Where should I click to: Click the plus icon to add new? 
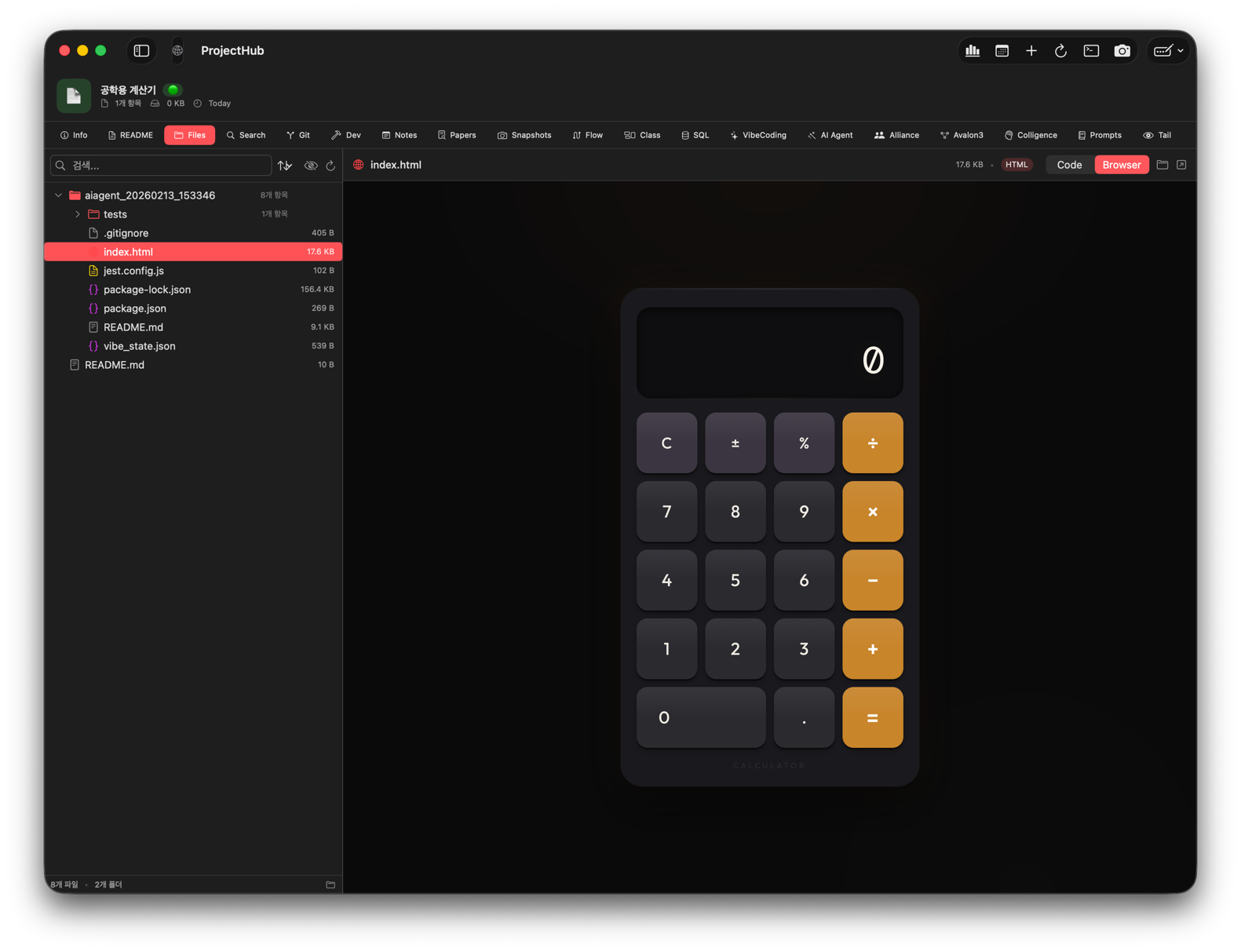(1031, 51)
